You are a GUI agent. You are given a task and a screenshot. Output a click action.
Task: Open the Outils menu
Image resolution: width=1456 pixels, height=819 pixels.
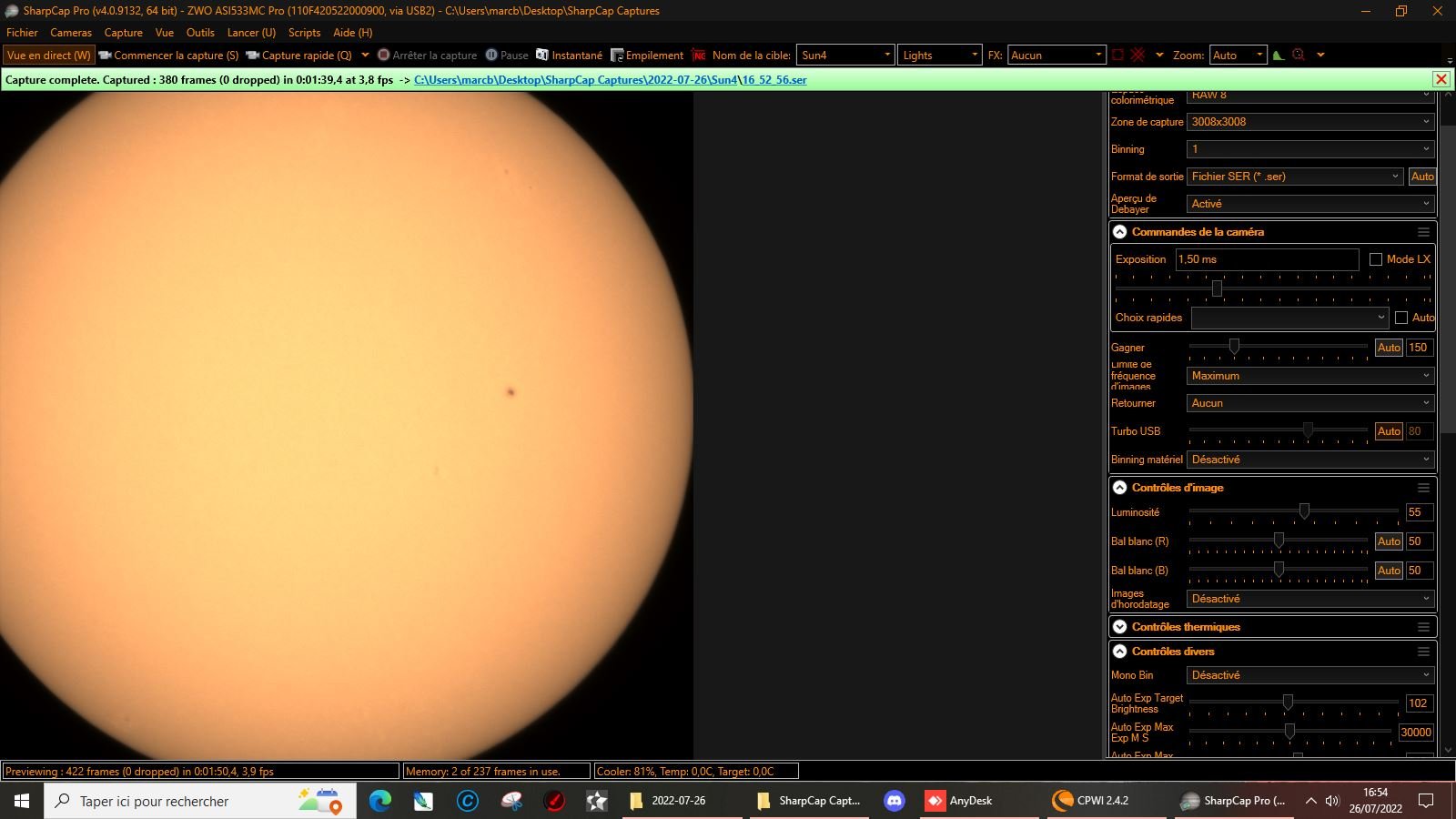click(x=200, y=33)
